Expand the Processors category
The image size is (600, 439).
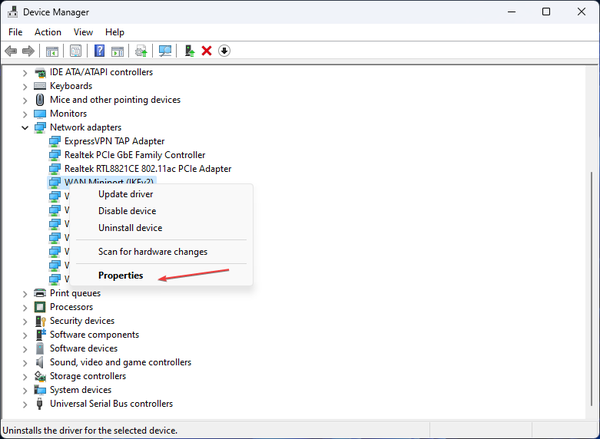click(25, 307)
